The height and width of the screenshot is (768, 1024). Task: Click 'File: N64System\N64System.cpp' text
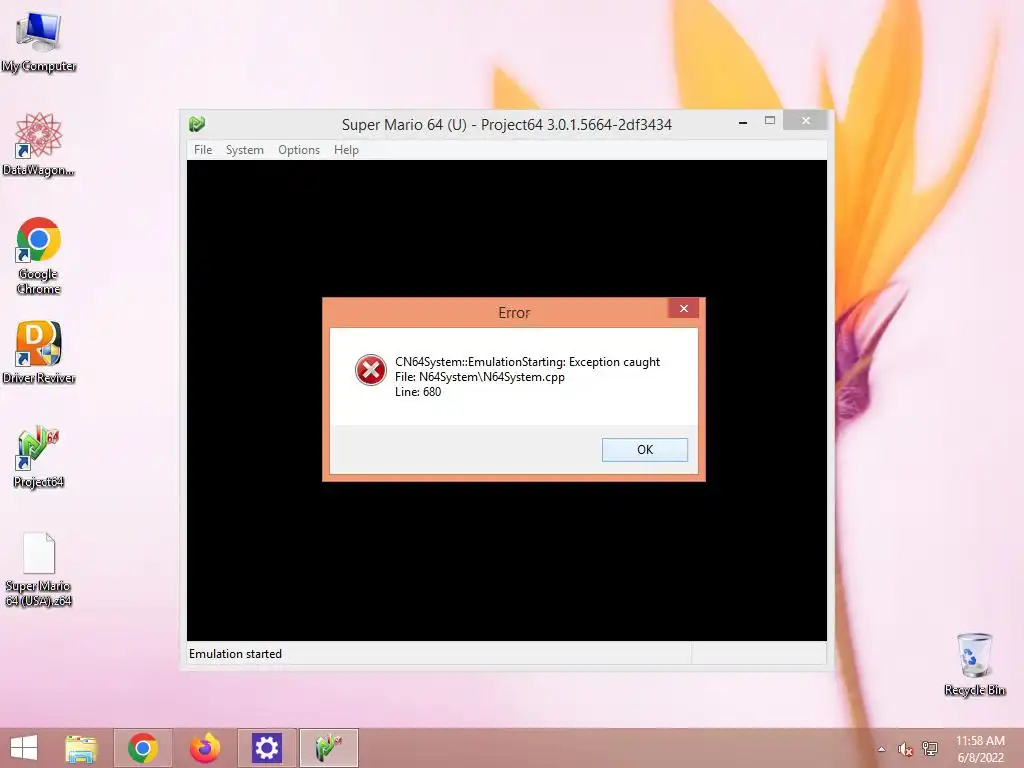pos(479,377)
